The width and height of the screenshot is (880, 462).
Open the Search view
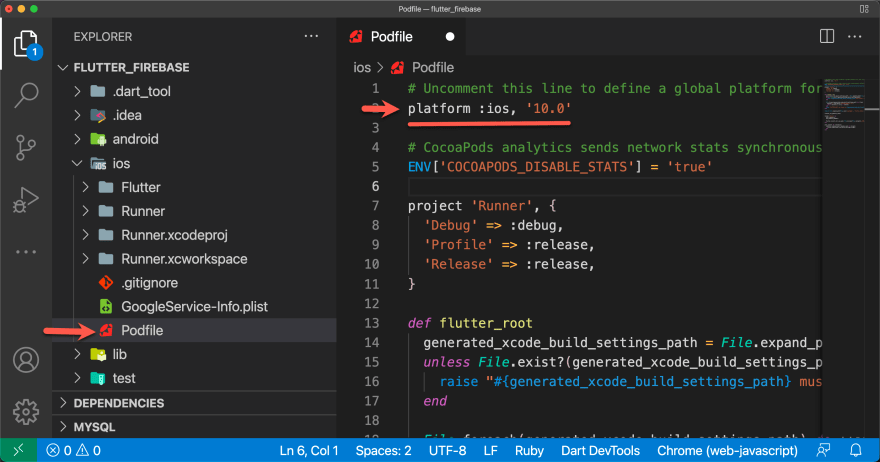point(26,95)
